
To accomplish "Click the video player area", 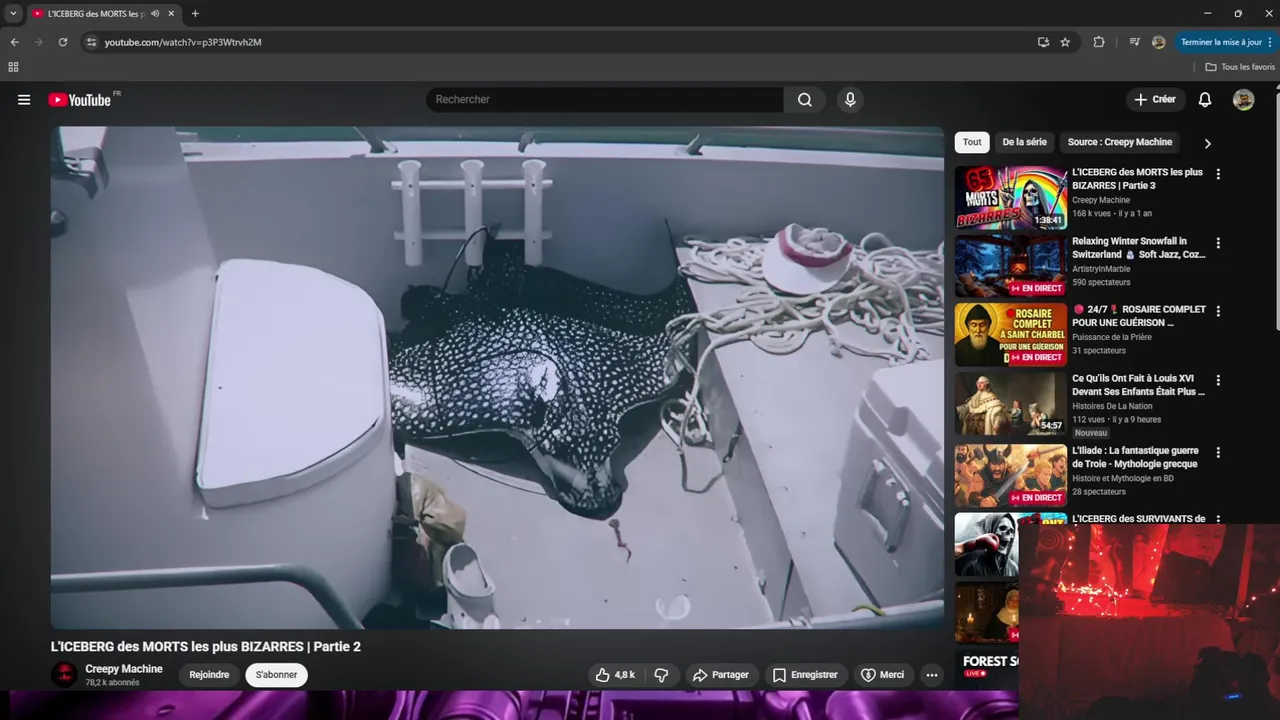I will point(497,378).
